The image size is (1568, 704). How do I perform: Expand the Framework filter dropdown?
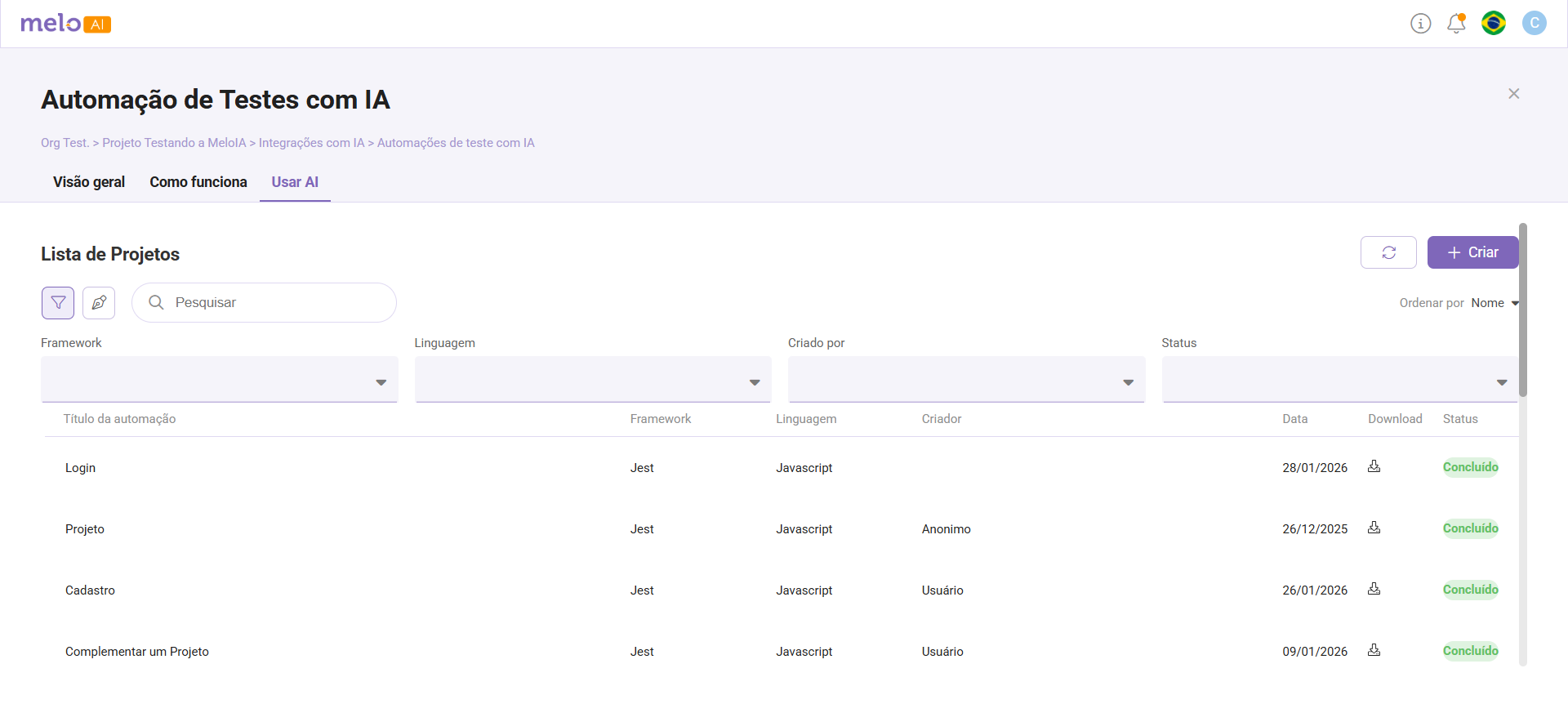click(x=219, y=381)
